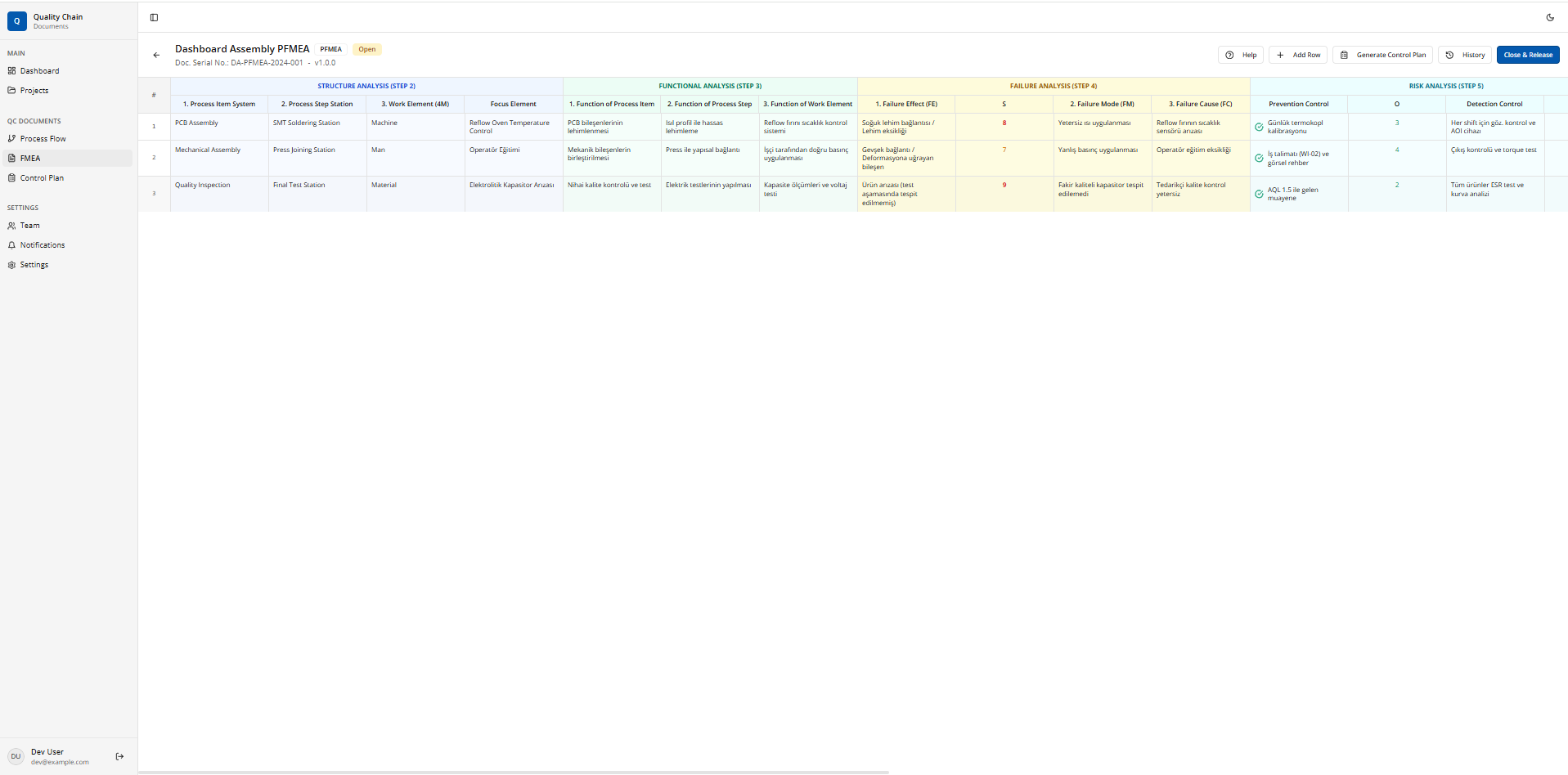Open the History panel
Viewport: 1568px width, 775px height.
point(1464,55)
